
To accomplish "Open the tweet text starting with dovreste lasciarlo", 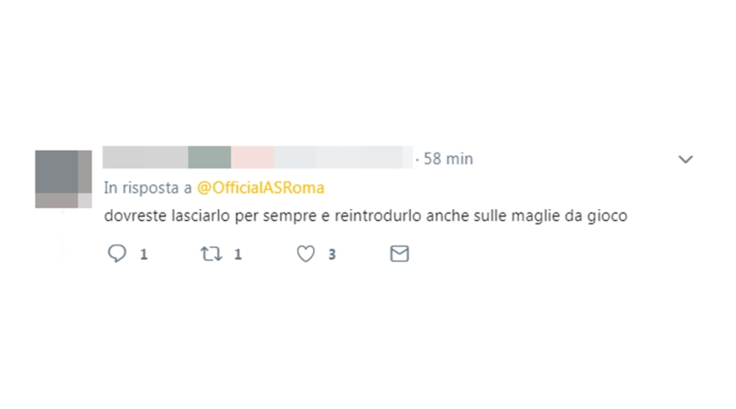I will point(366,216).
